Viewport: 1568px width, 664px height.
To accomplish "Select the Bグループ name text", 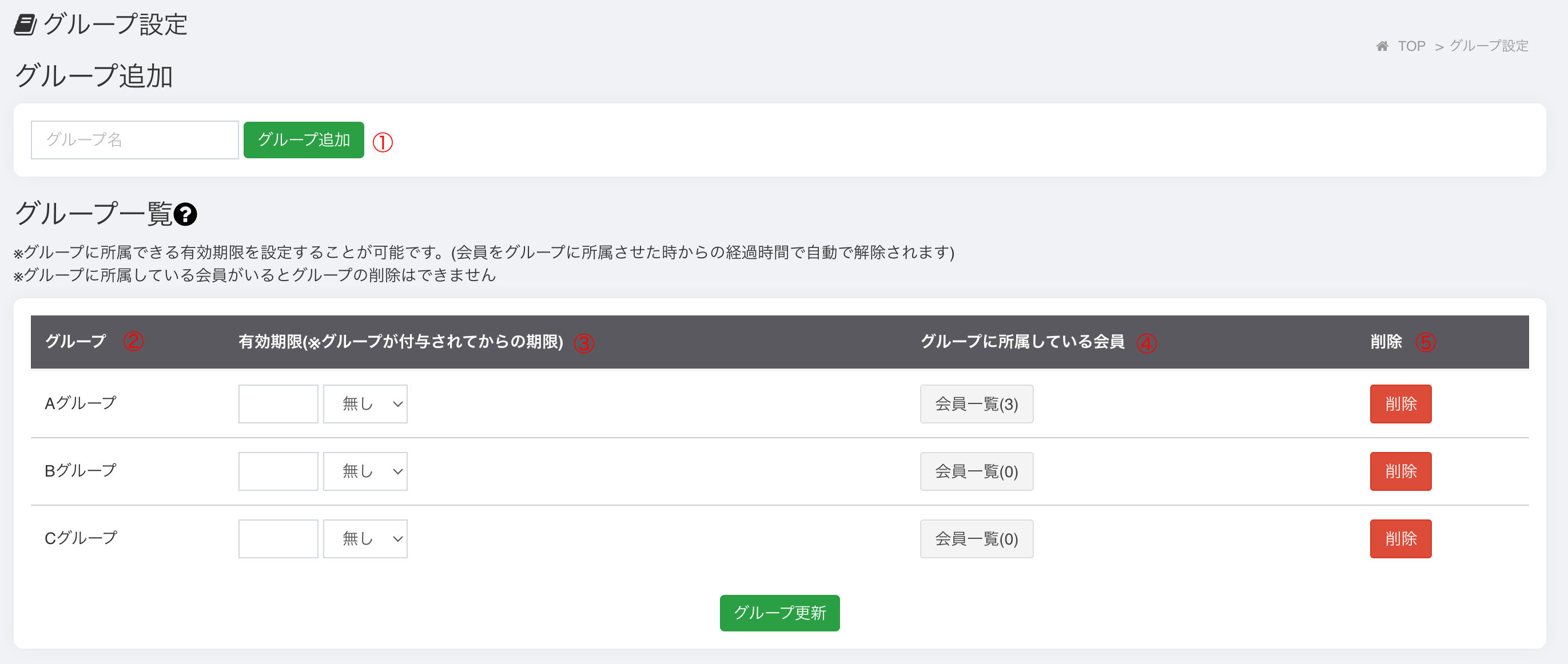I will (x=81, y=471).
